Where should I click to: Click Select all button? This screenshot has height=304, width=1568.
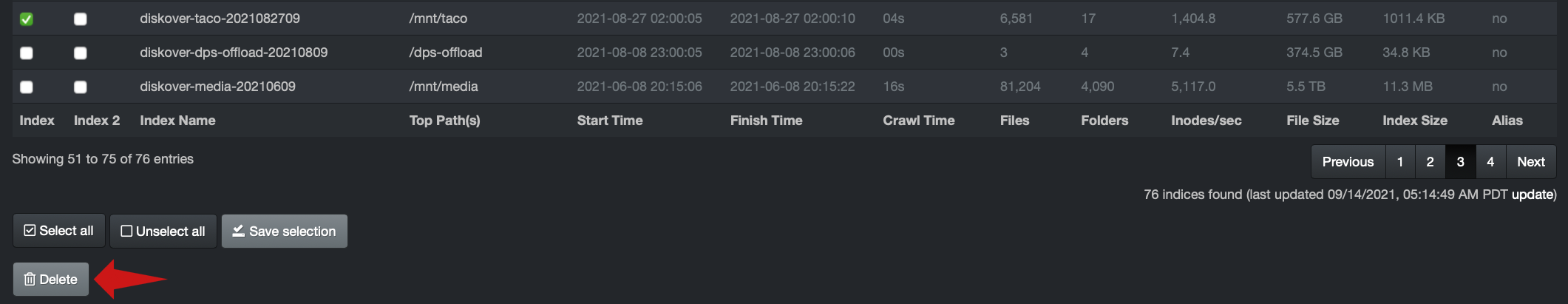(59, 231)
